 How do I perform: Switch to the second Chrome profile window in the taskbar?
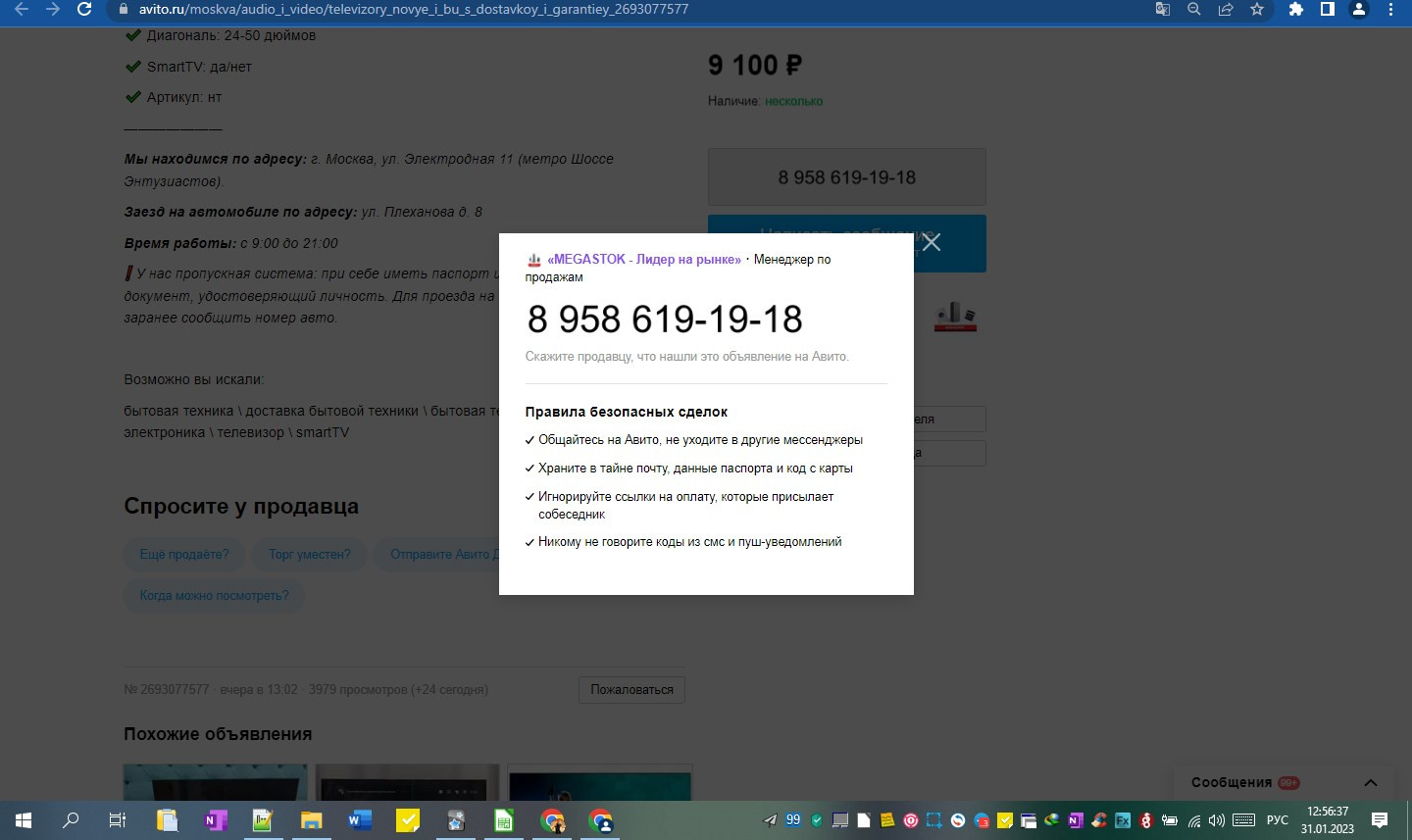click(x=600, y=820)
